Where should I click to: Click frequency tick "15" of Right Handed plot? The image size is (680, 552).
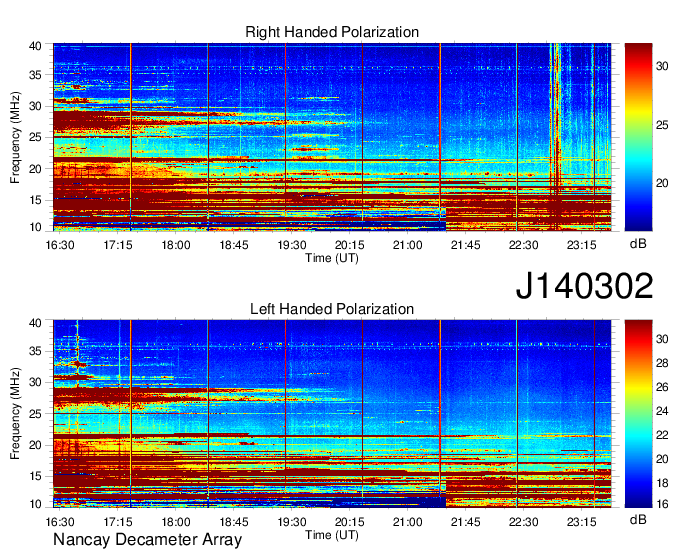pos(35,200)
